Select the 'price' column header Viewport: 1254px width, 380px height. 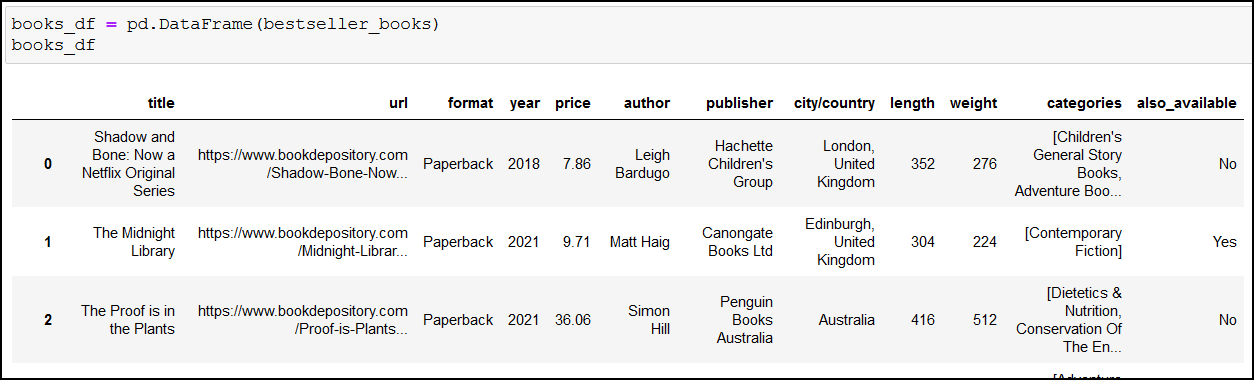coord(573,103)
